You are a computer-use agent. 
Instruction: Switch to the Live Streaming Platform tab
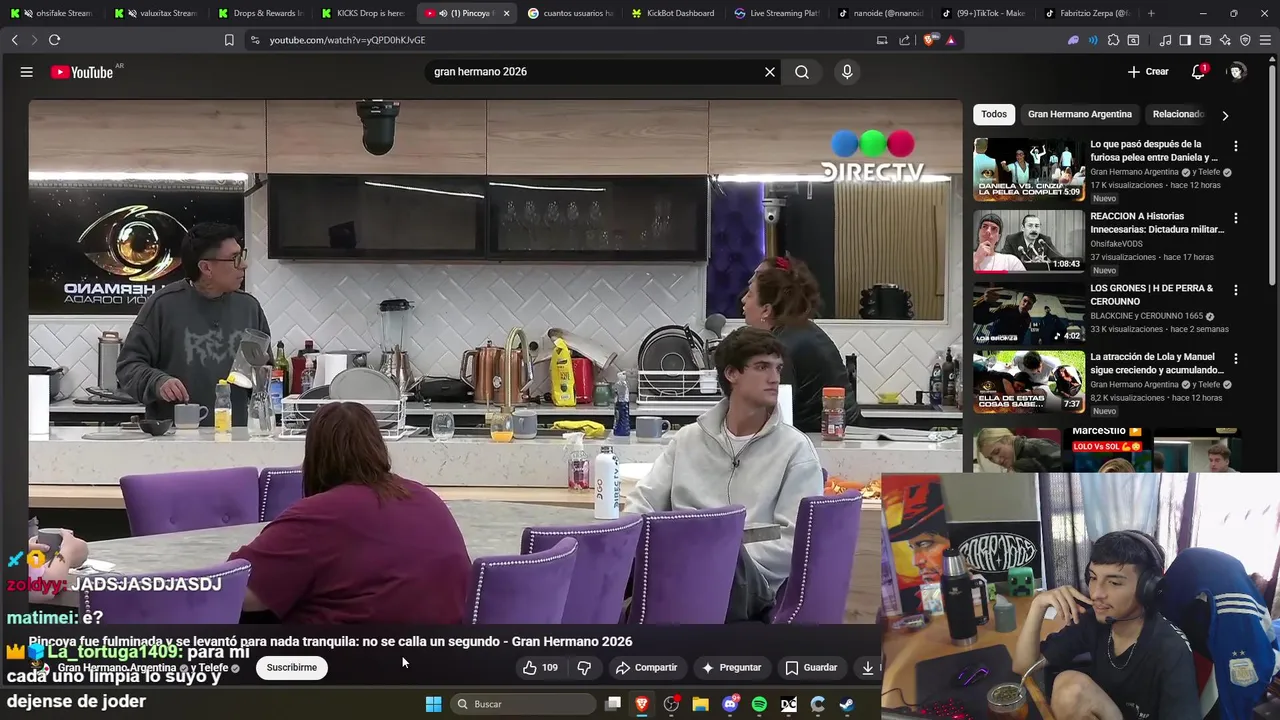(777, 13)
